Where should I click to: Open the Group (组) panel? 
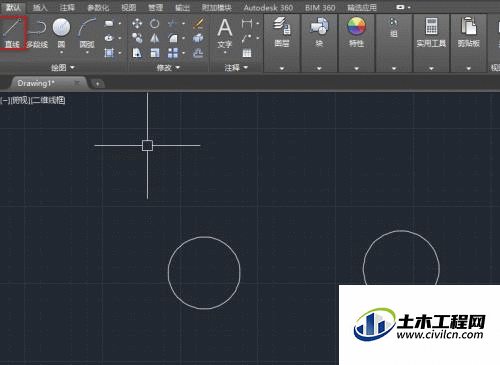[394, 28]
